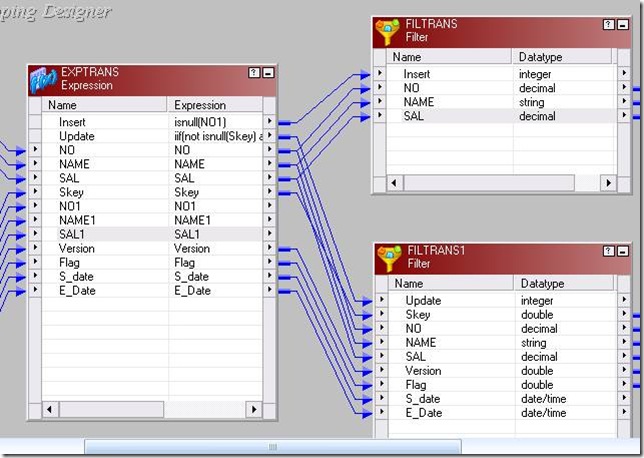
Task: Click the input port arrow of E_Date in FILTRANS1
Action: [382, 411]
